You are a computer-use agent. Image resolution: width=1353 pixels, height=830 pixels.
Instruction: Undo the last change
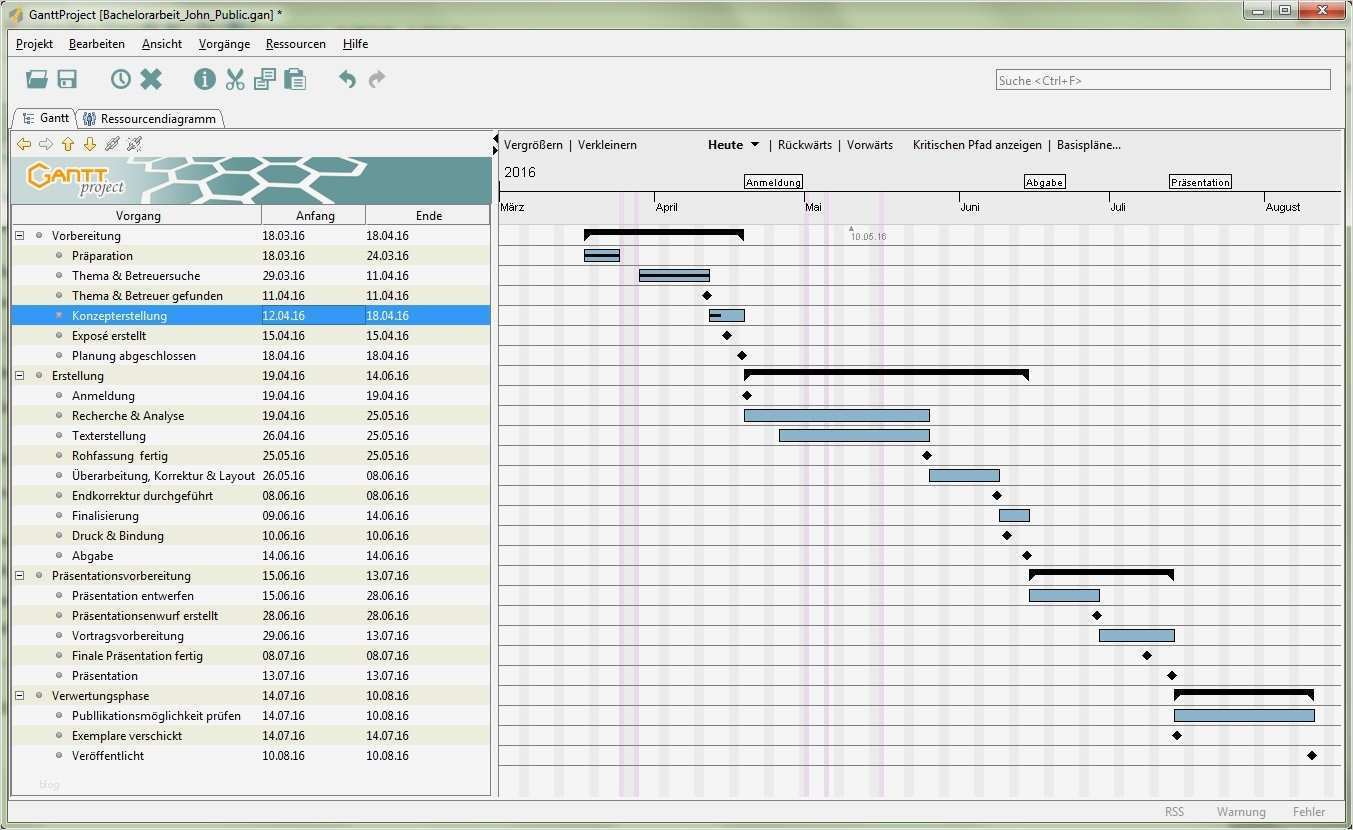click(x=346, y=79)
